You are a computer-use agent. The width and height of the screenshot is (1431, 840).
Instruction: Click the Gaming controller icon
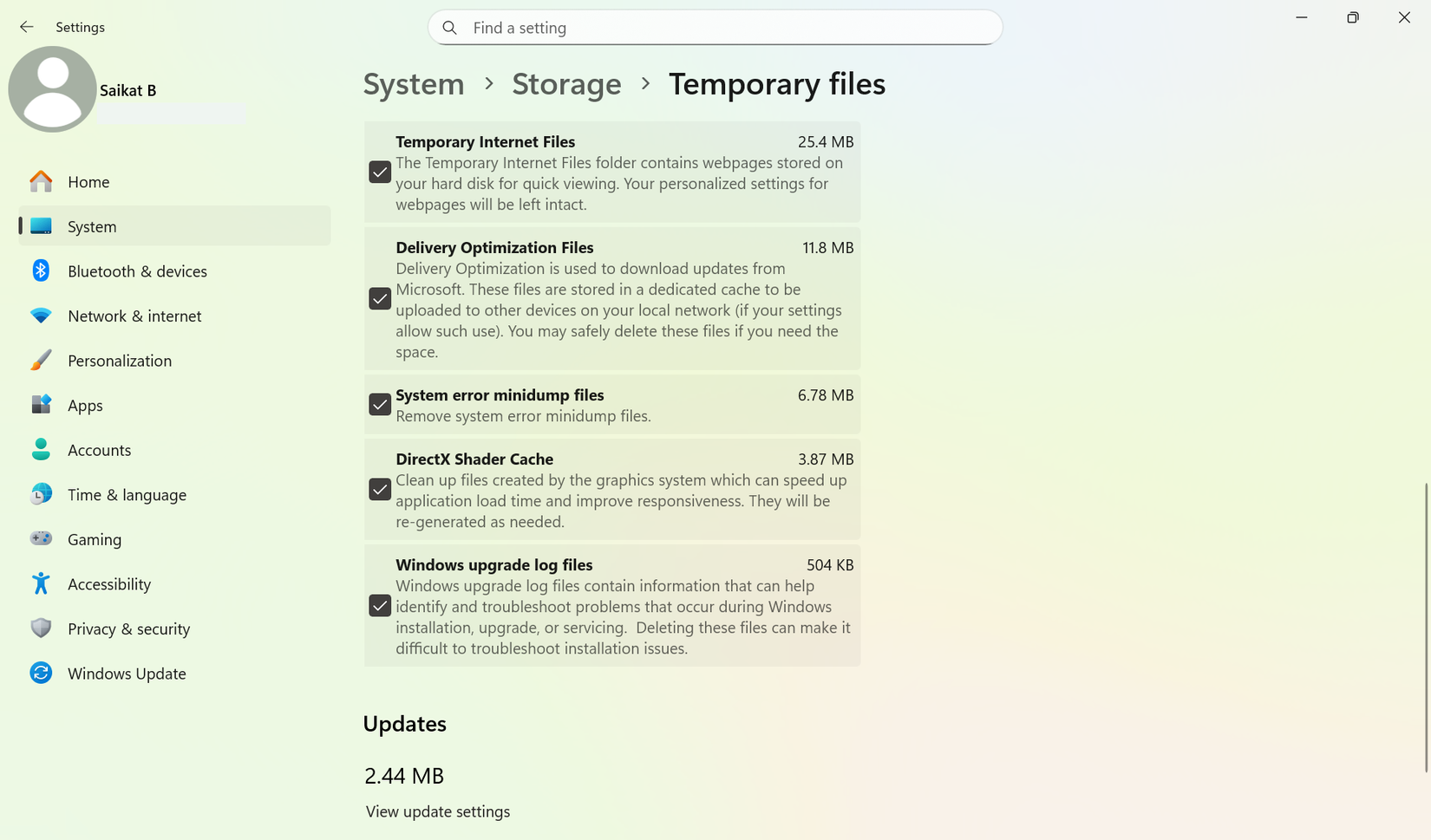click(x=41, y=538)
